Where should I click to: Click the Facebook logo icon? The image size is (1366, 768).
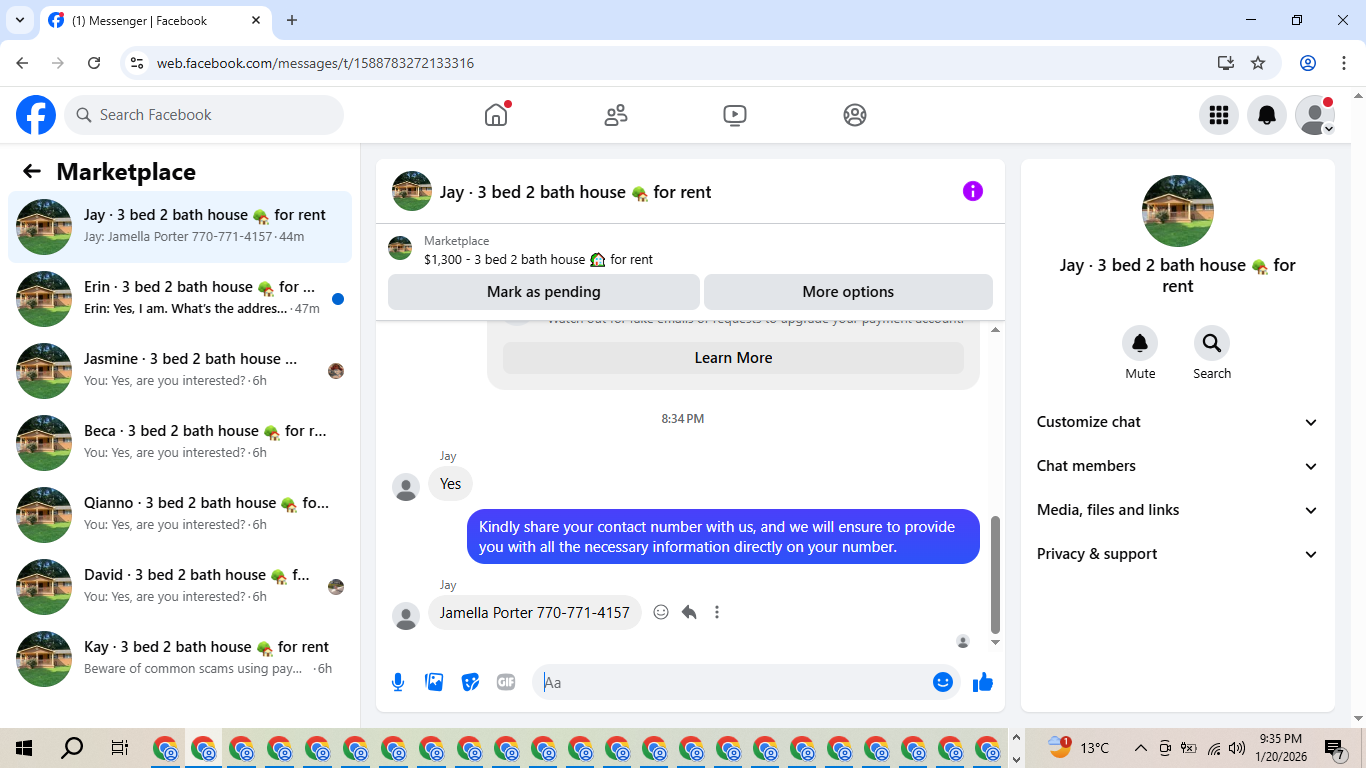pos(36,115)
